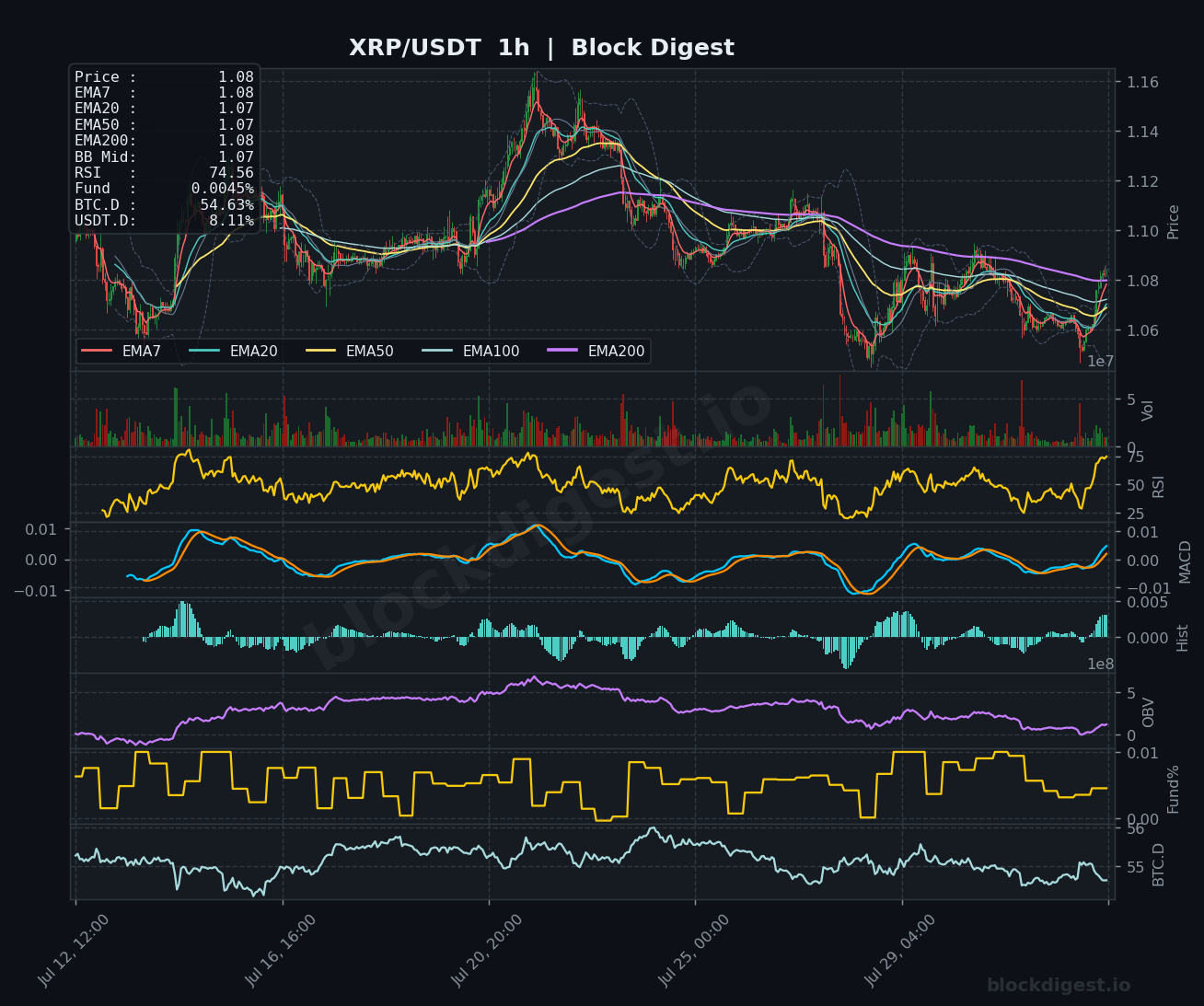Click the 1.06 price tick
Image resolution: width=1204 pixels, height=1006 pixels.
coord(1142,330)
